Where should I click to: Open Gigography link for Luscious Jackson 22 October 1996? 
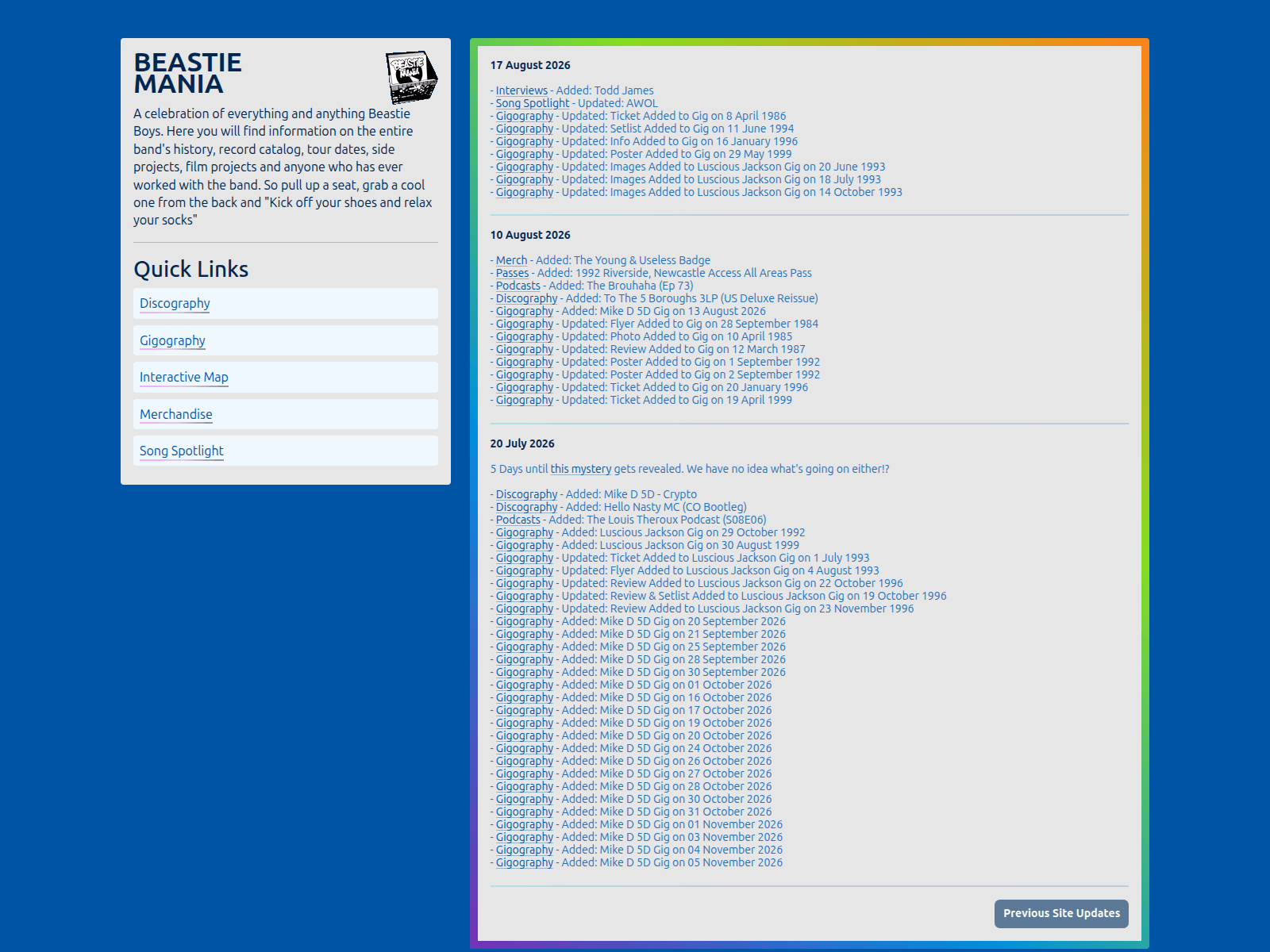(525, 583)
